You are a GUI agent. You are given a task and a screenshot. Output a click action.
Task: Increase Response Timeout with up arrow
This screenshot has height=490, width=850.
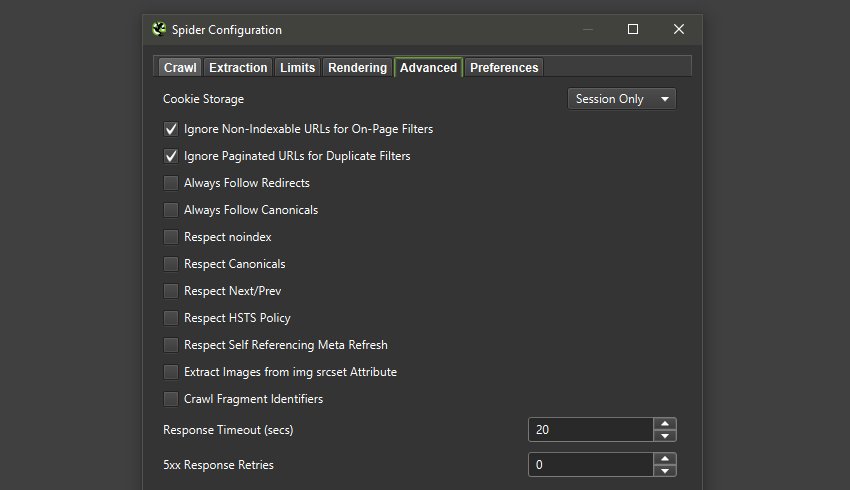click(x=666, y=424)
